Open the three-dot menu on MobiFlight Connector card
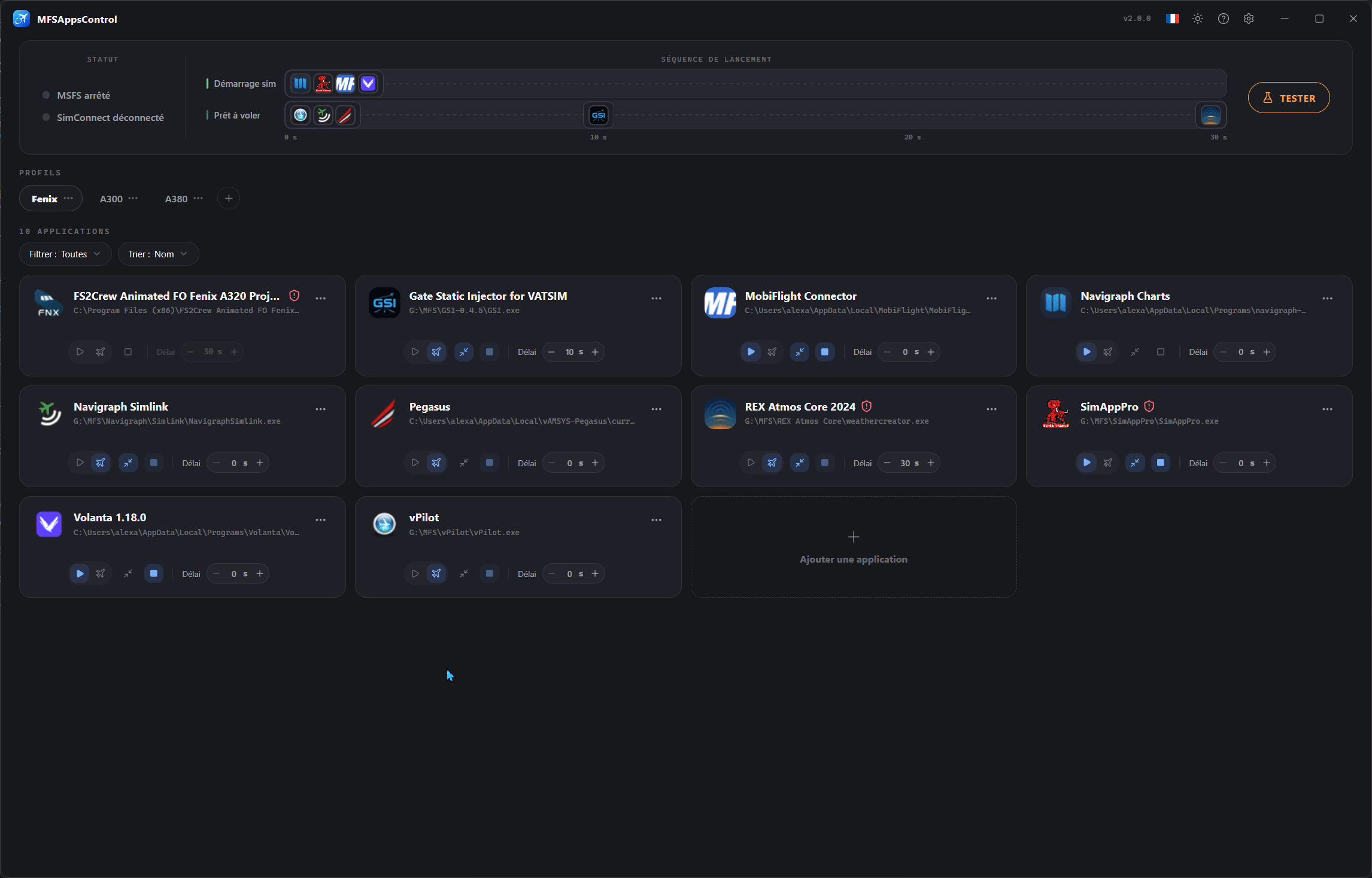Image resolution: width=1372 pixels, height=878 pixels. click(992, 298)
